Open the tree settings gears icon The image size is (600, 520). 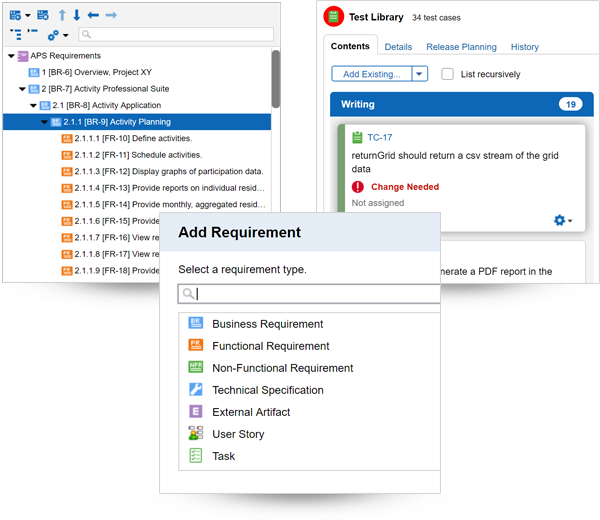point(53,35)
